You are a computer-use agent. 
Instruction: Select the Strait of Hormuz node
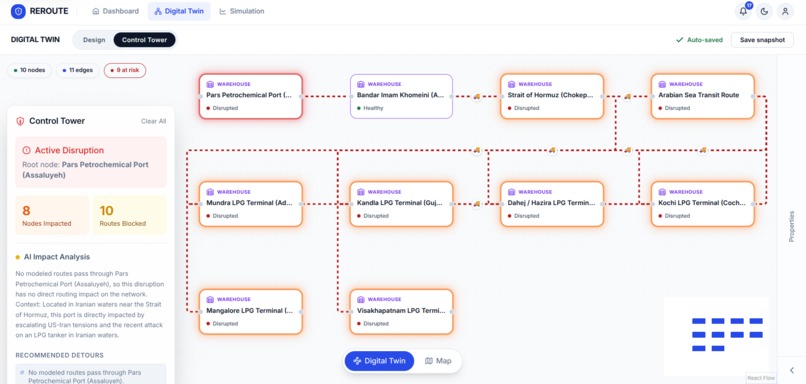pos(552,96)
